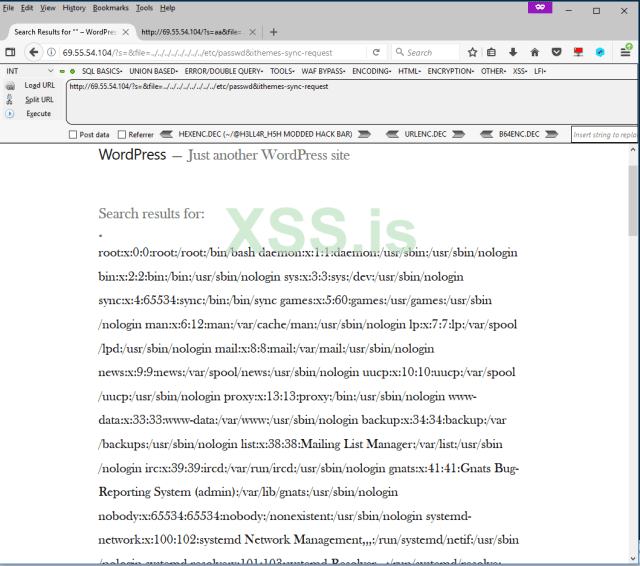Click URLENC.DEC encoder label
640x566 pixels.
[425, 134]
